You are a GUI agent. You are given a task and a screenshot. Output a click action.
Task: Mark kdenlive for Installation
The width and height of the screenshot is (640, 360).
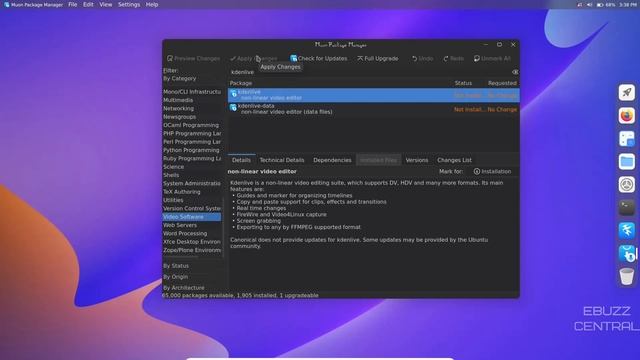pos(492,172)
